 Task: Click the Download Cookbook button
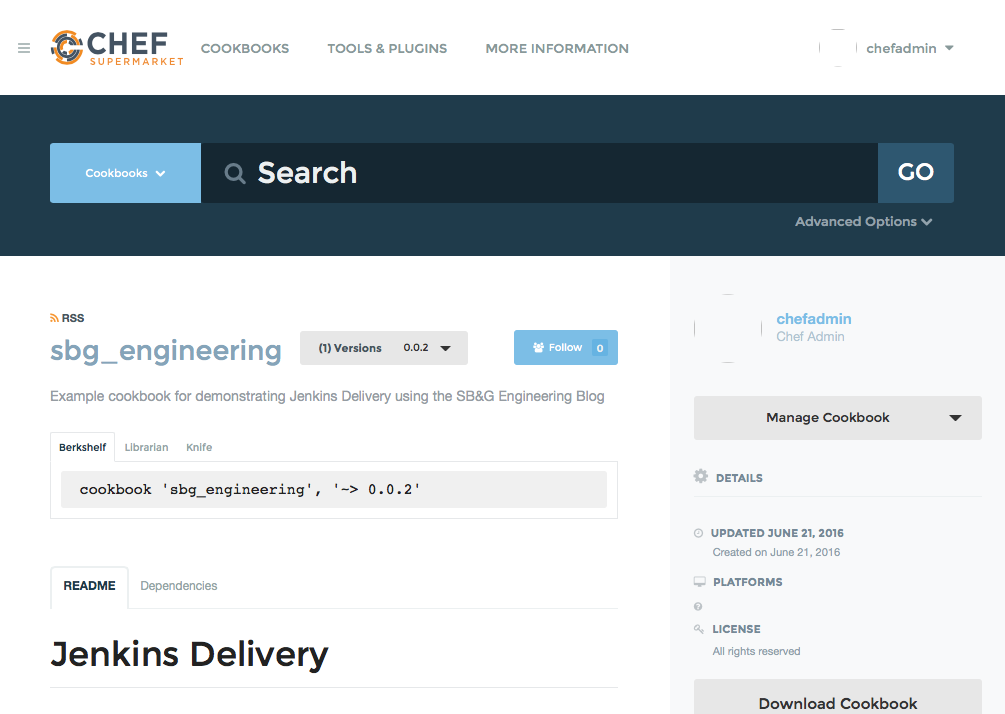point(838,699)
